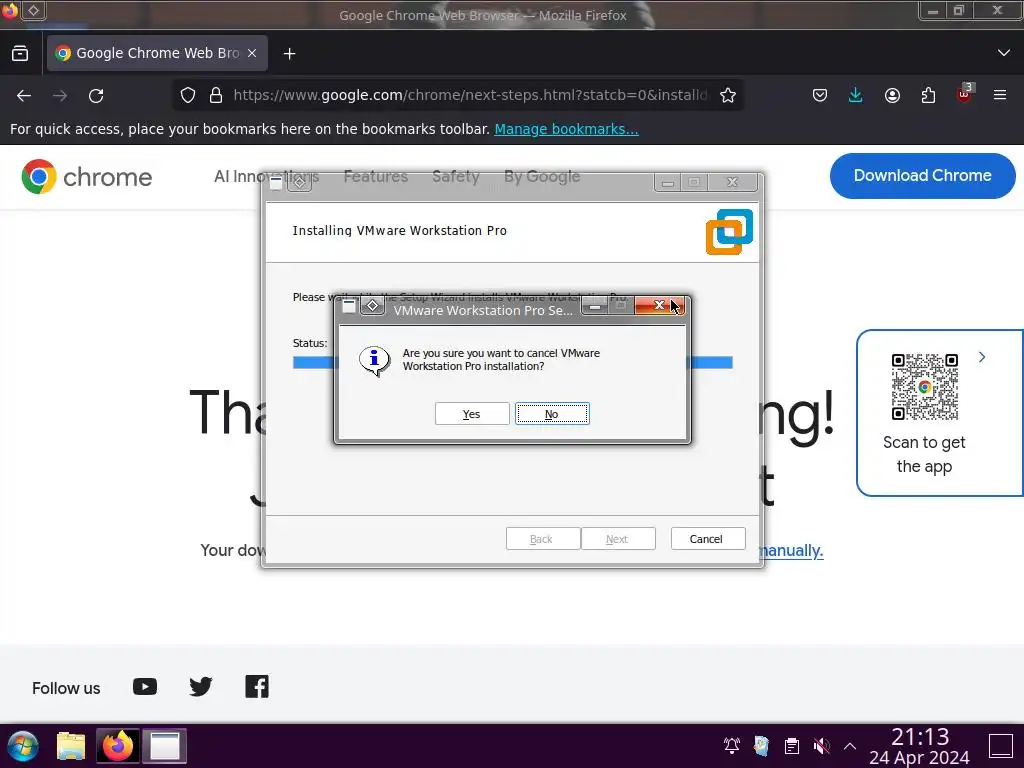Expand QR card chevron arrow

[x=982, y=357]
